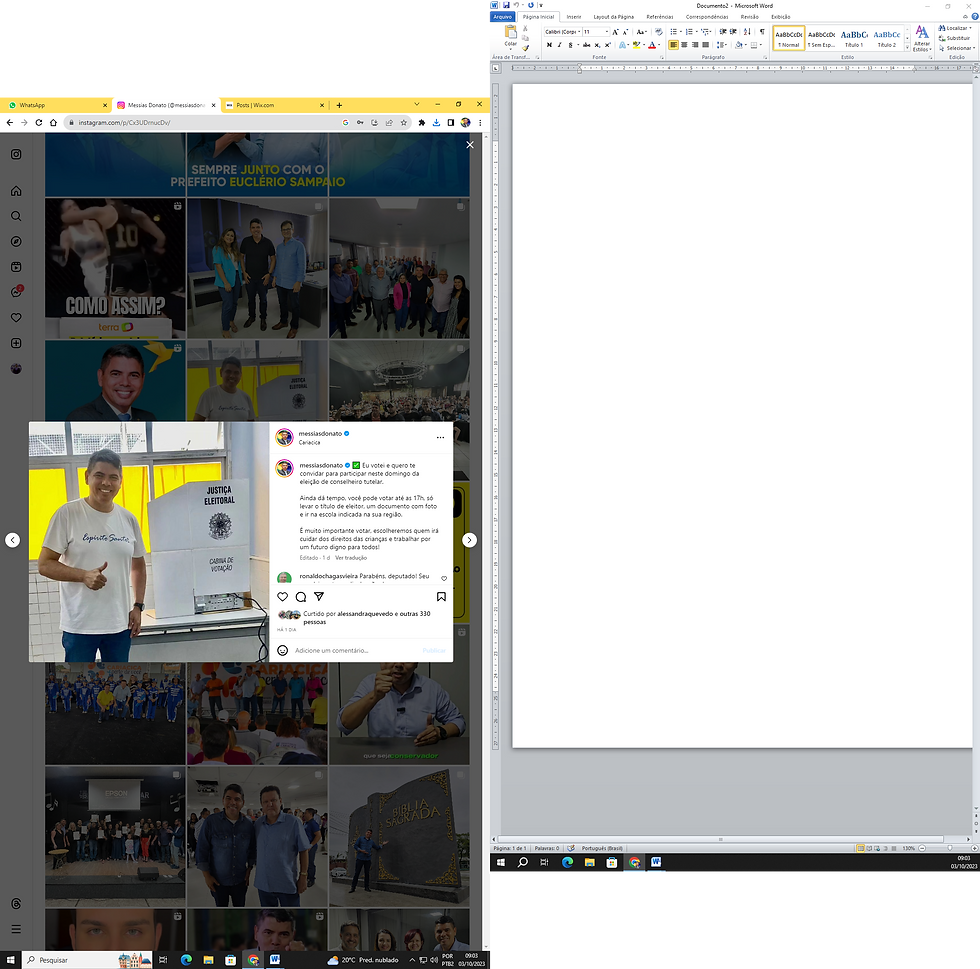Open the Selecionar dropdown
Screen dimensions: 980x969
(x=959, y=48)
